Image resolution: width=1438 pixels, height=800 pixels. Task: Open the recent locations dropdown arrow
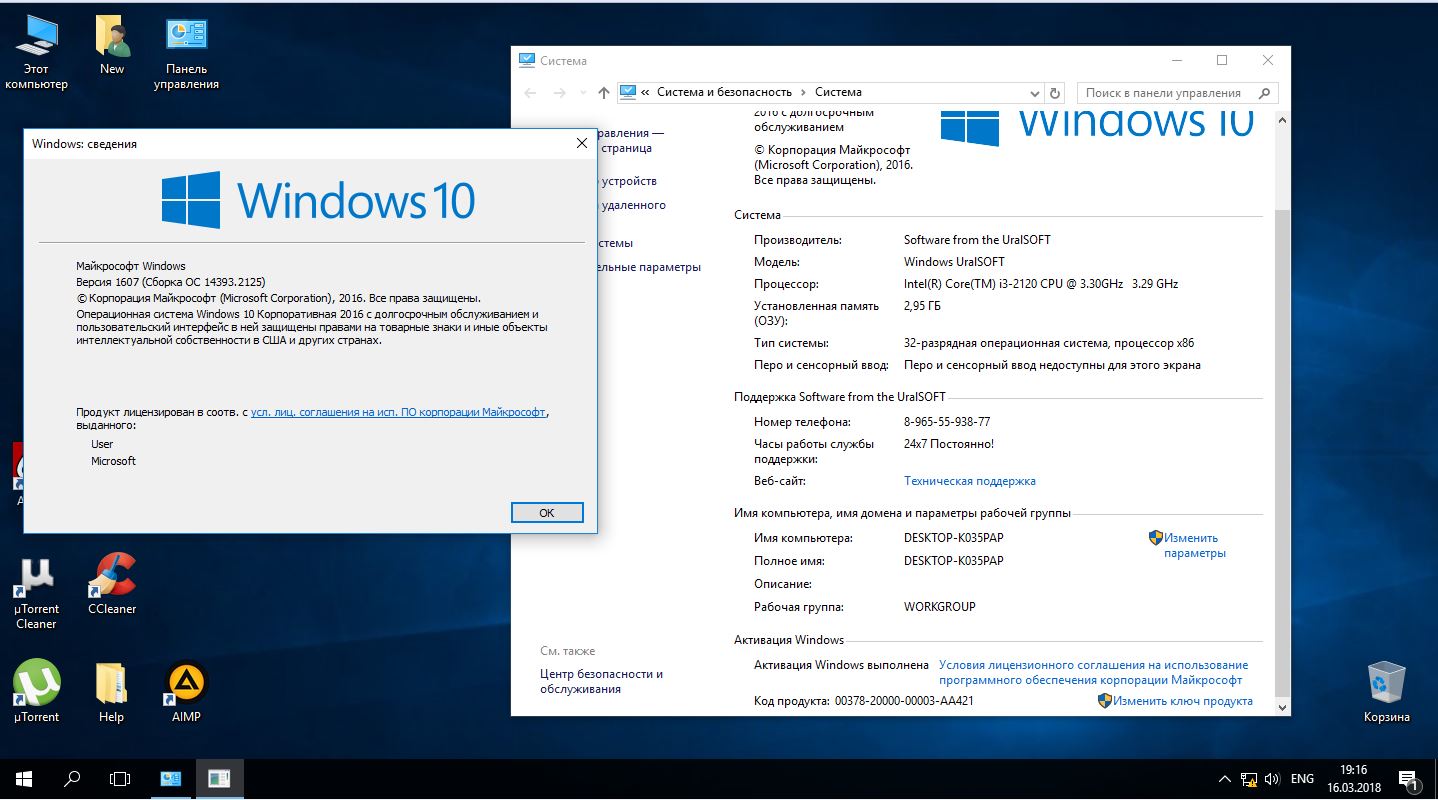click(582, 93)
